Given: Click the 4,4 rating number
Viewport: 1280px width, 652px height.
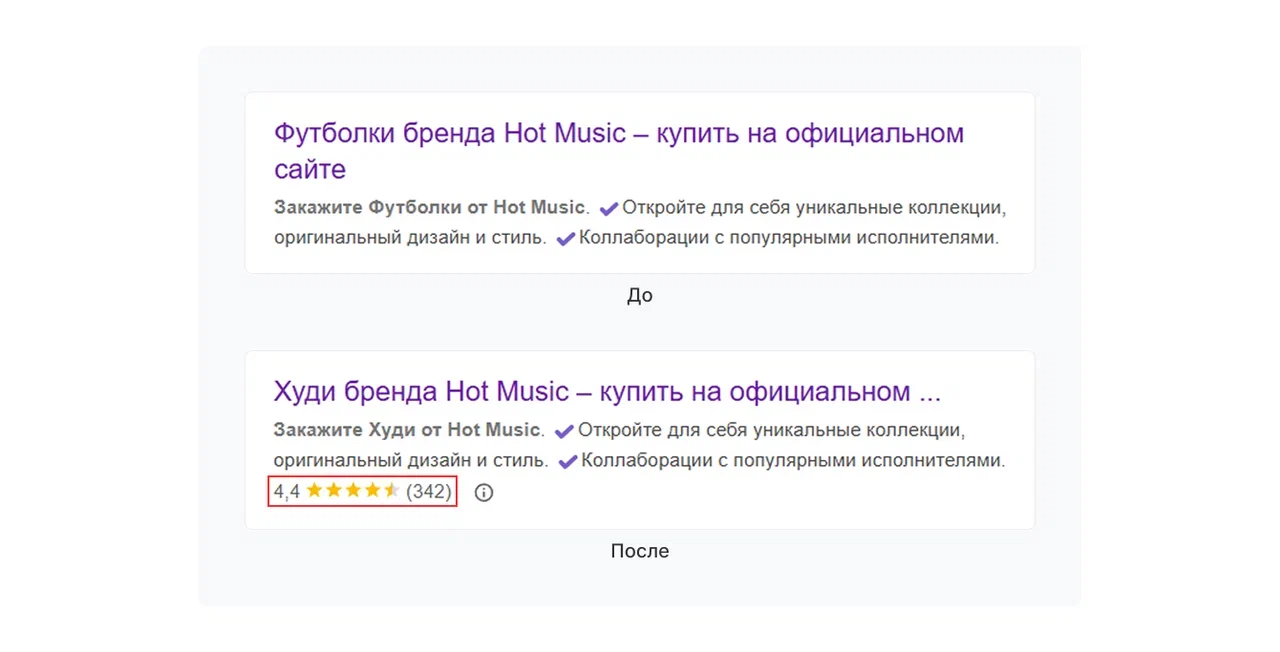Looking at the screenshot, I should click(287, 492).
